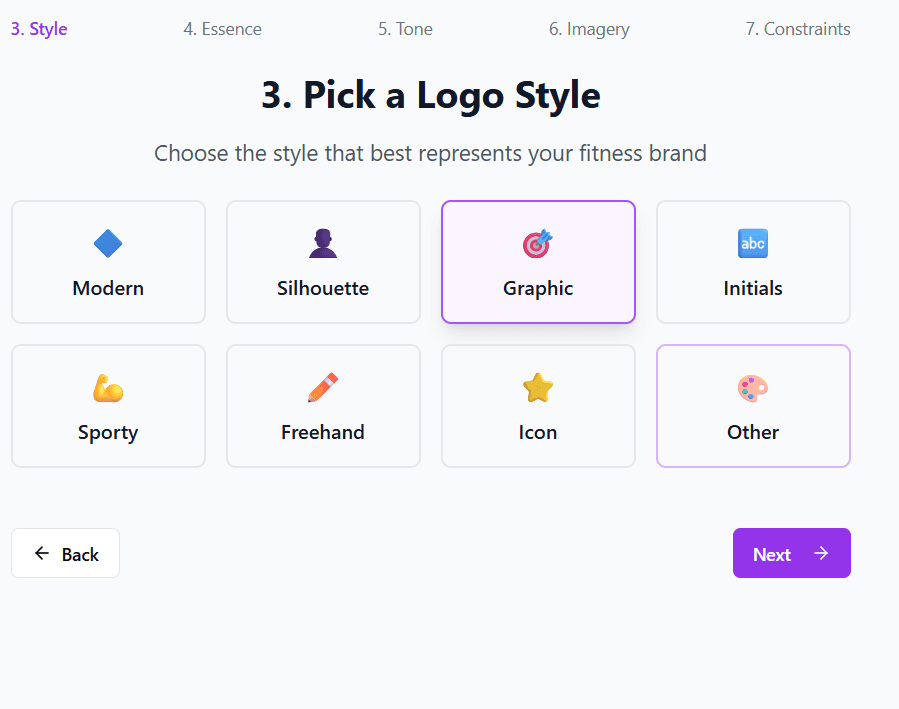This screenshot has height=709, width=899.
Task: Choose the Sporty style label
Action: point(108,432)
